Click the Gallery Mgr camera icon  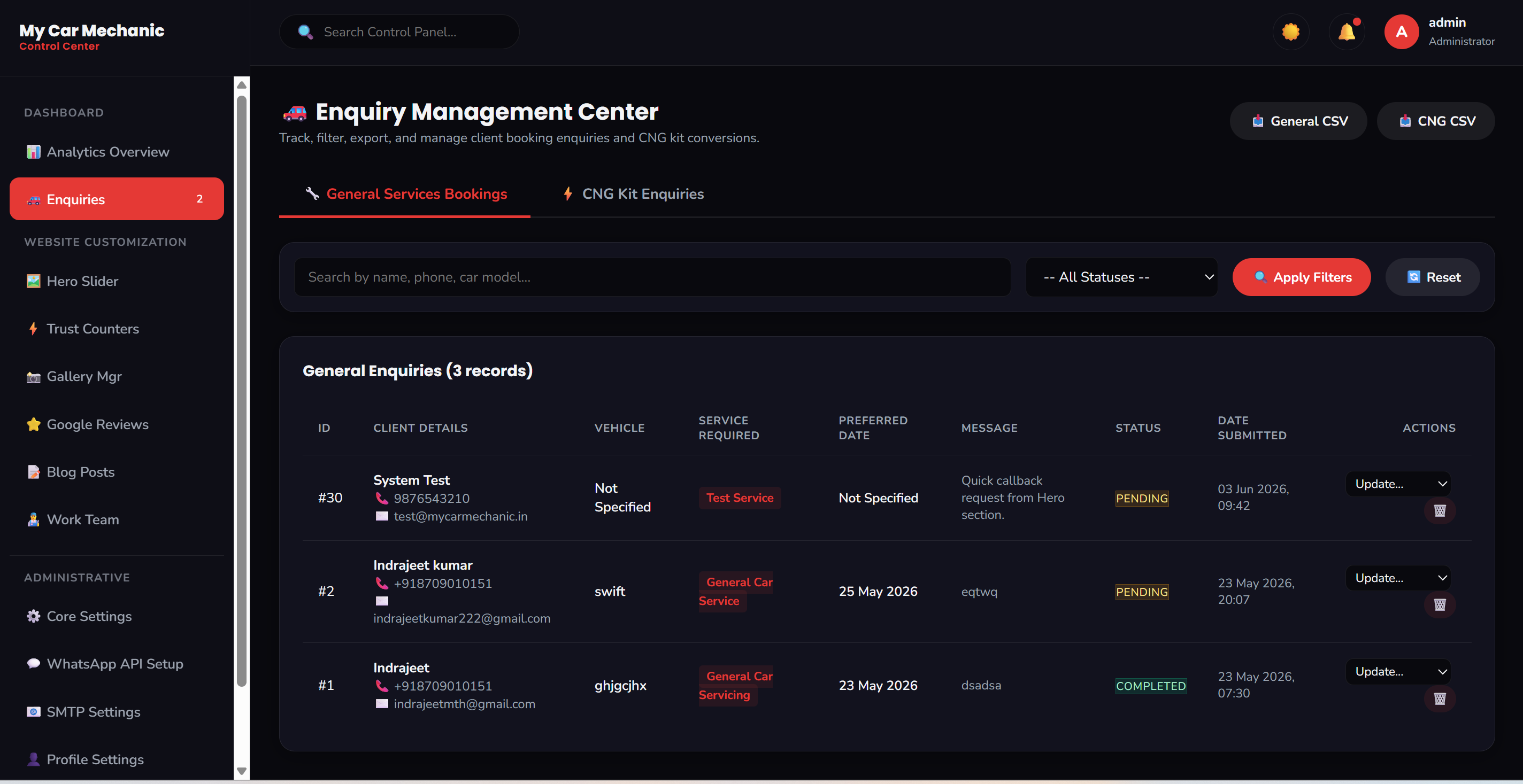click(x=33, y=376)
